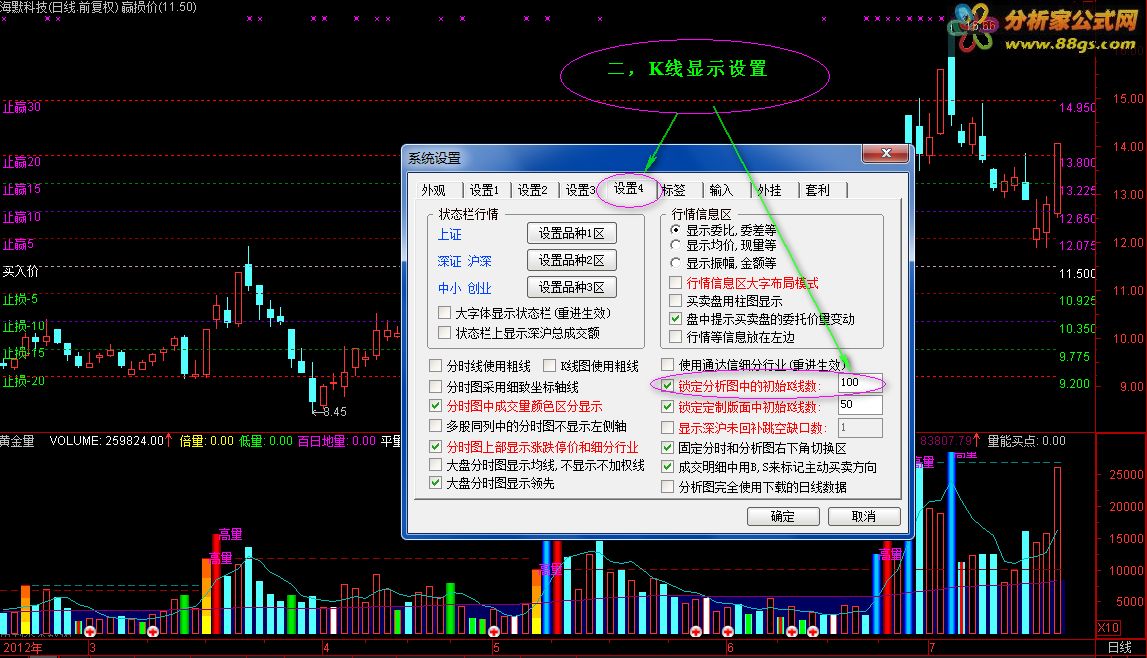The image size is (1147, 658).
Task: Enable 大字体显示状态栏 checkbox
Action: pos(444,313)
